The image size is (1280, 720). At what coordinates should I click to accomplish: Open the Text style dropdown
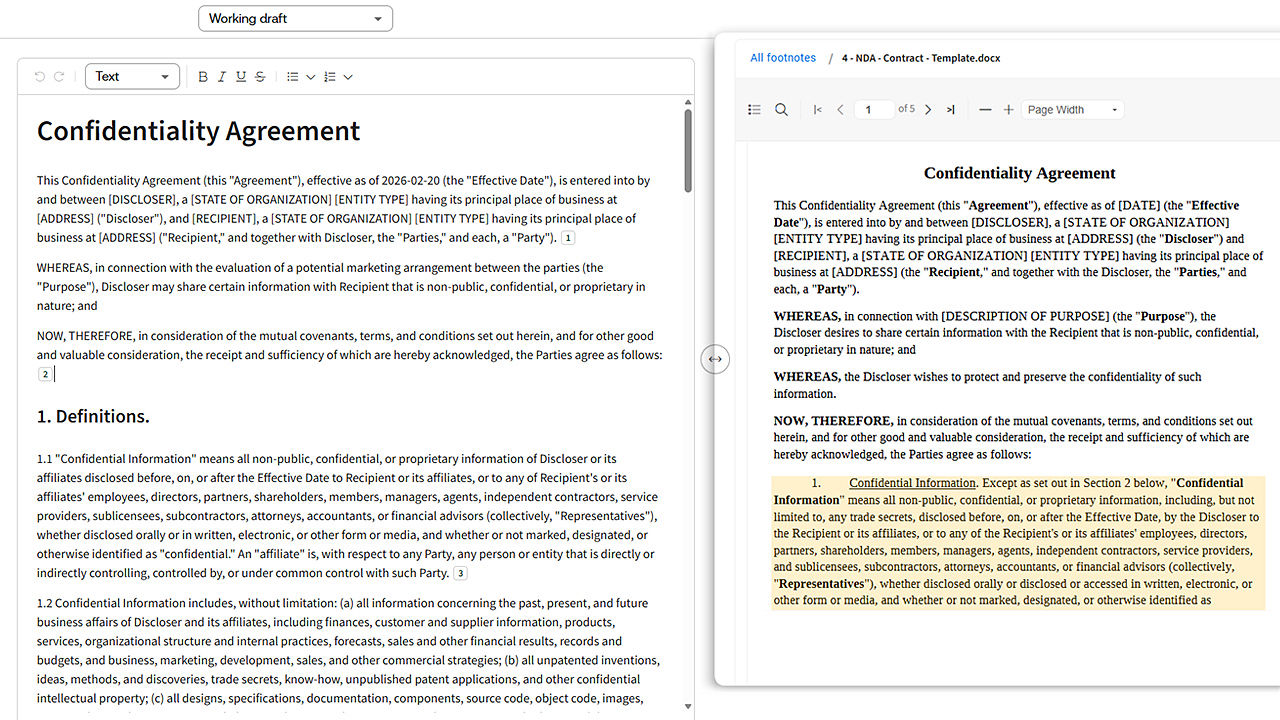tap(133, 77)
